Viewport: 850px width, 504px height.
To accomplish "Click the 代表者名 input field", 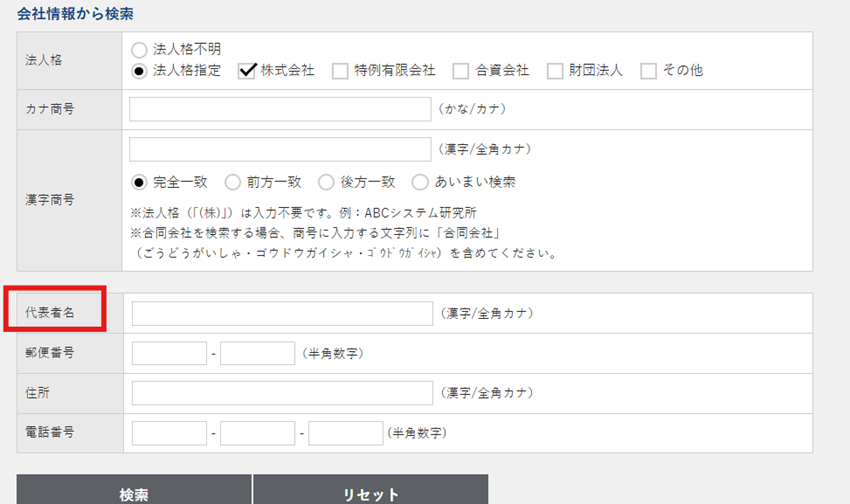I will (282, 314).
